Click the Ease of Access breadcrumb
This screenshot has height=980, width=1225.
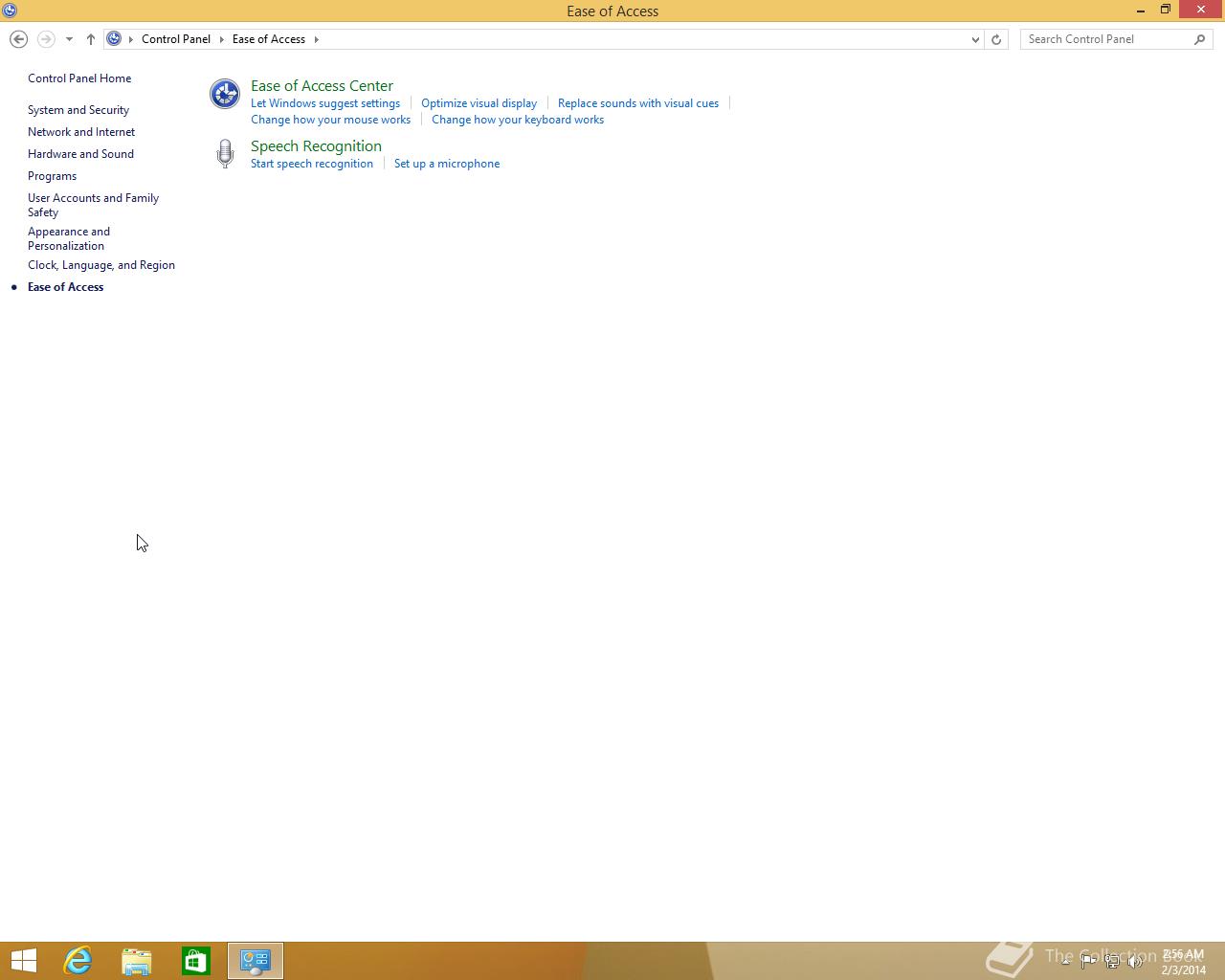269,39
